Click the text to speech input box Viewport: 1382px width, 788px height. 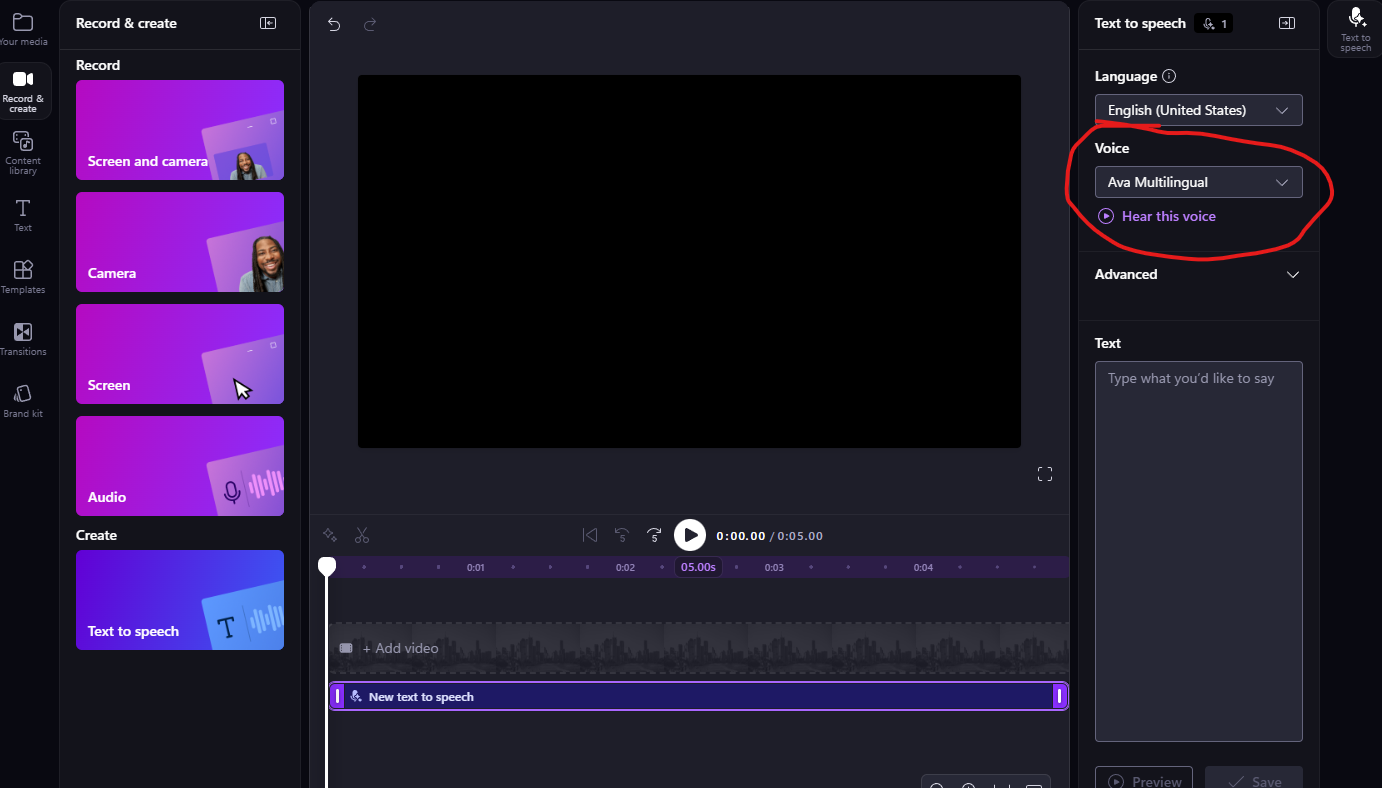click(1198, 551)
